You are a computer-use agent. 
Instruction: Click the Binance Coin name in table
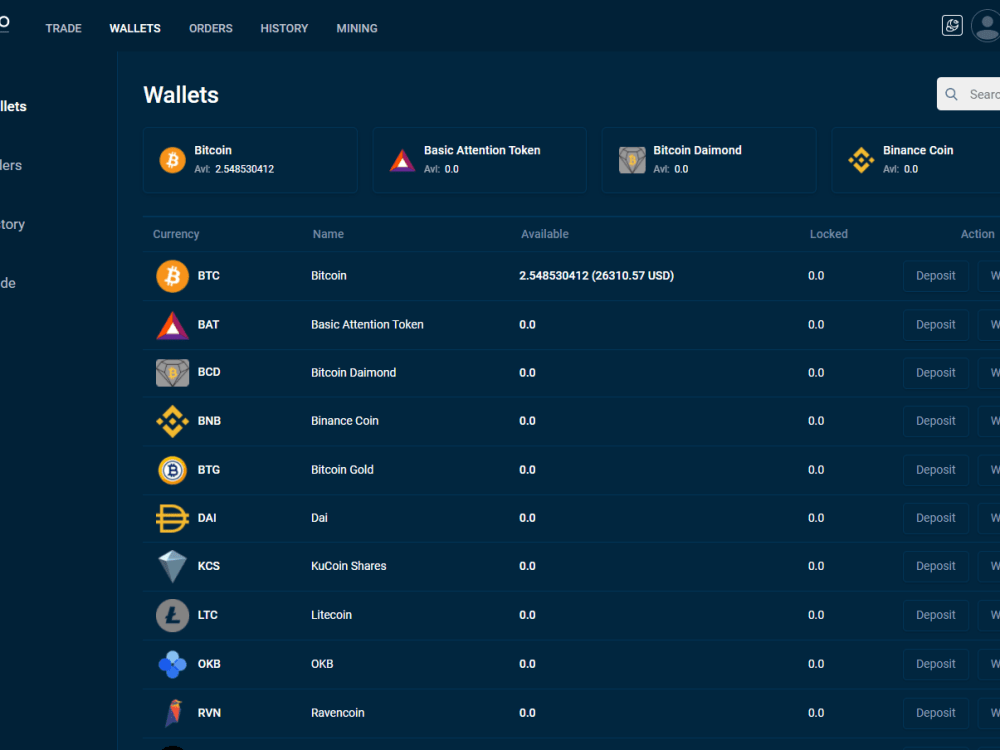[x=344, y=421]
